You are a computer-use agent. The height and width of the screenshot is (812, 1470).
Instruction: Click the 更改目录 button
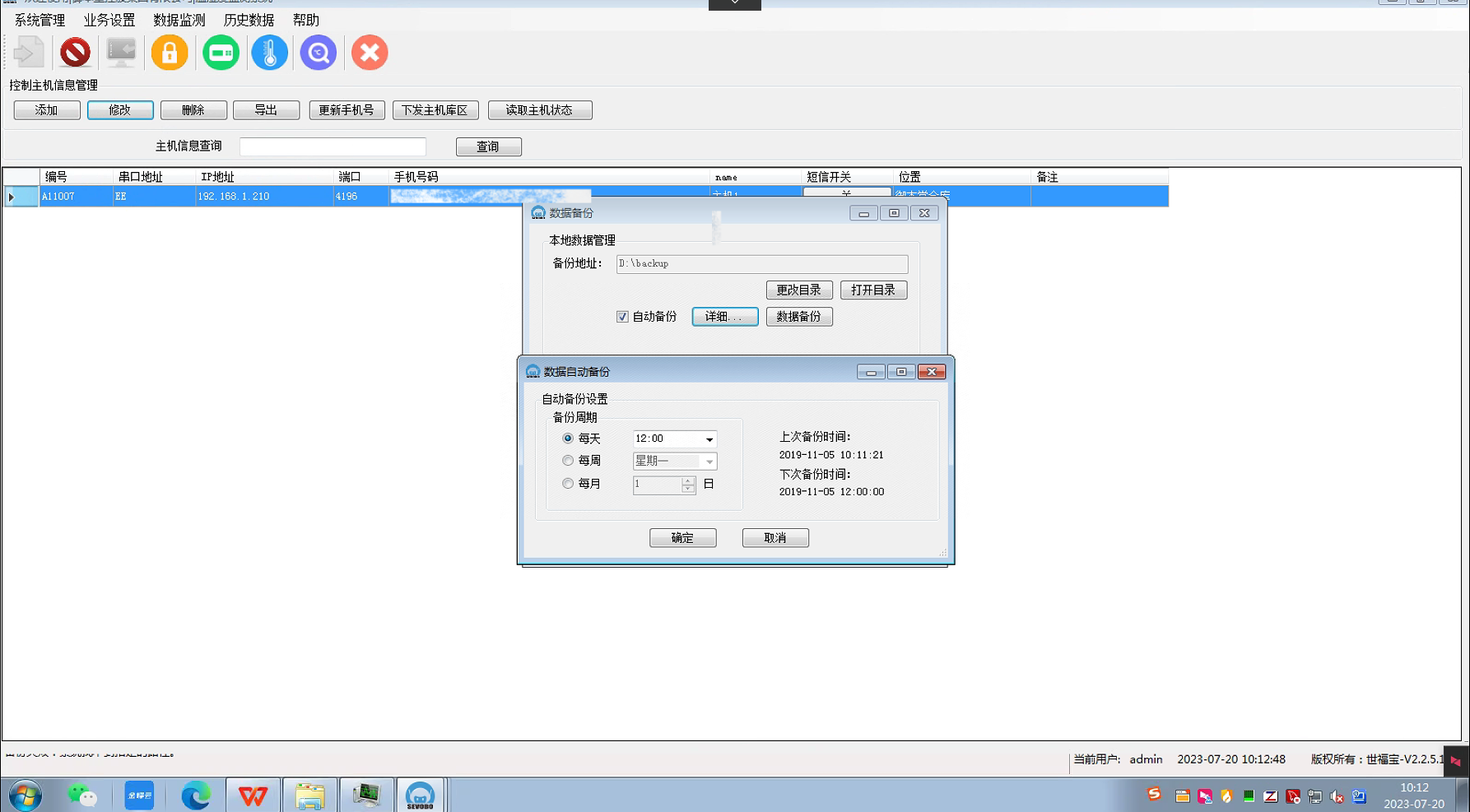pos(798,290)
